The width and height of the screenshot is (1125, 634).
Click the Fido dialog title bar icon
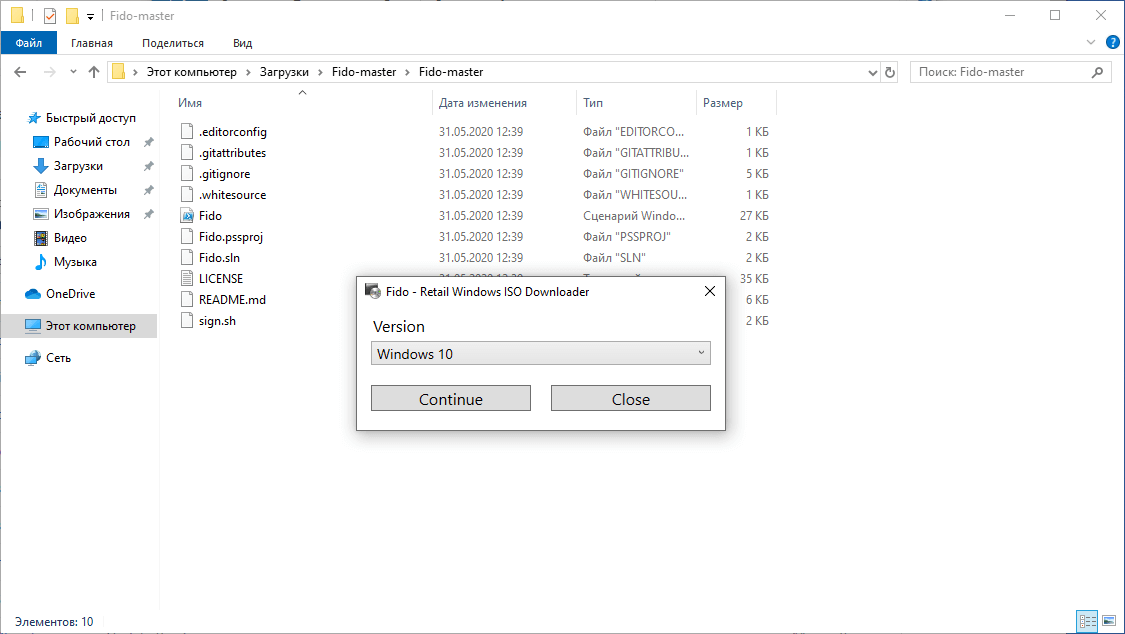tap(372, 291)
